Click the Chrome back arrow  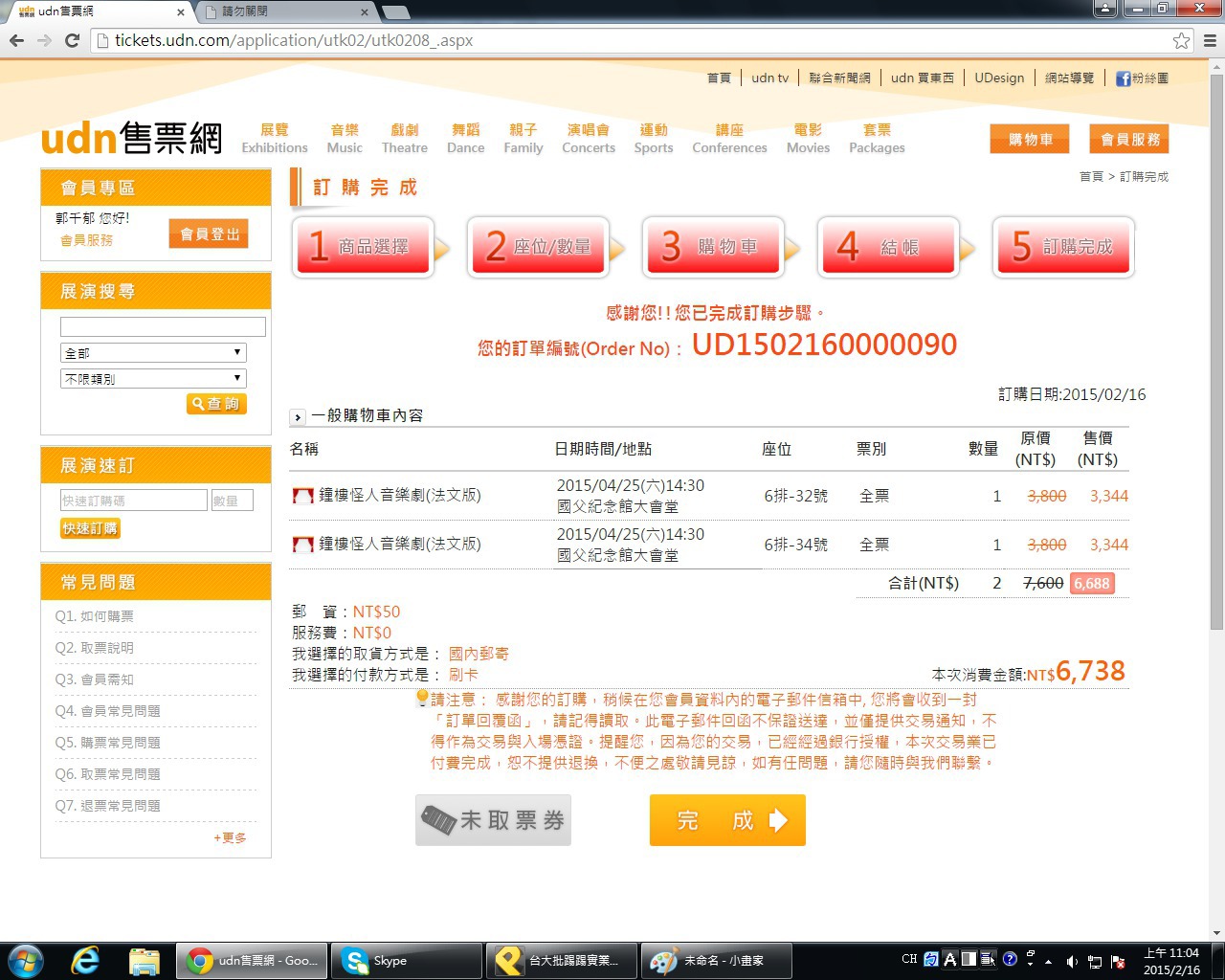16,40
